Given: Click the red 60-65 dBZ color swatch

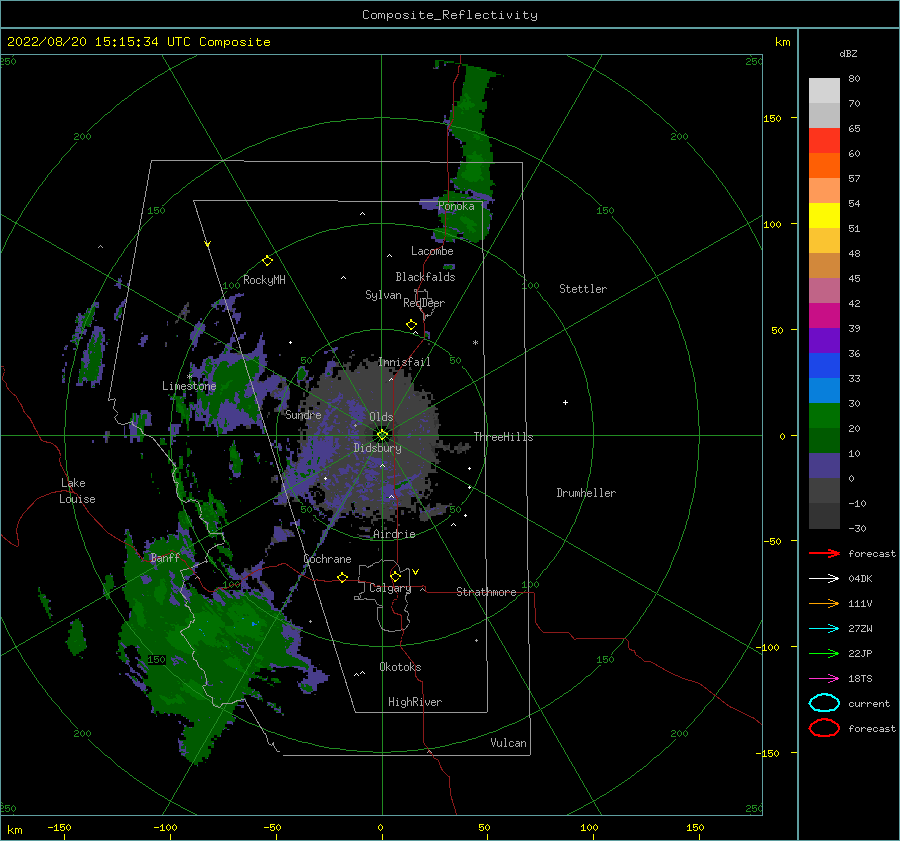Looking at the screenshot, I should pos(824,141).
